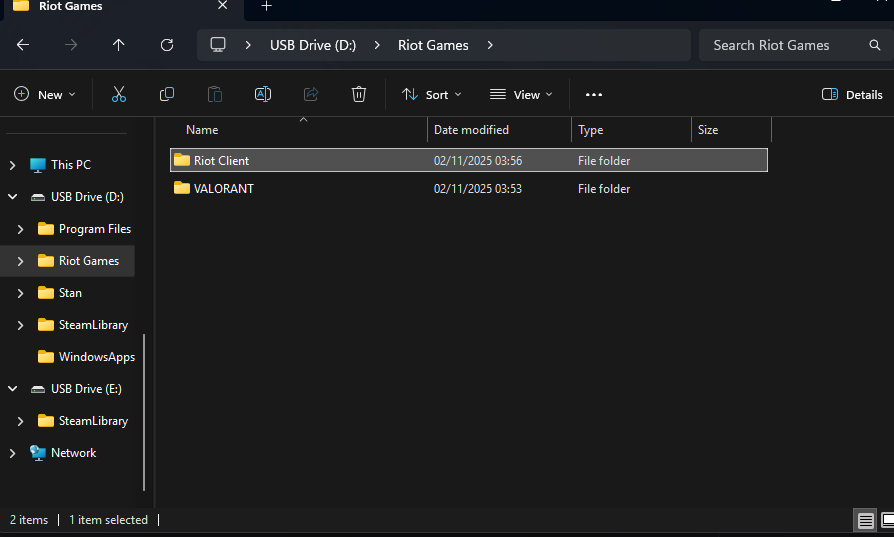This screenshot has width=894, height=537.
Task: Open dropdown chevron after USB Drive (D:) breadcrumb
Action: coord(377,45)
